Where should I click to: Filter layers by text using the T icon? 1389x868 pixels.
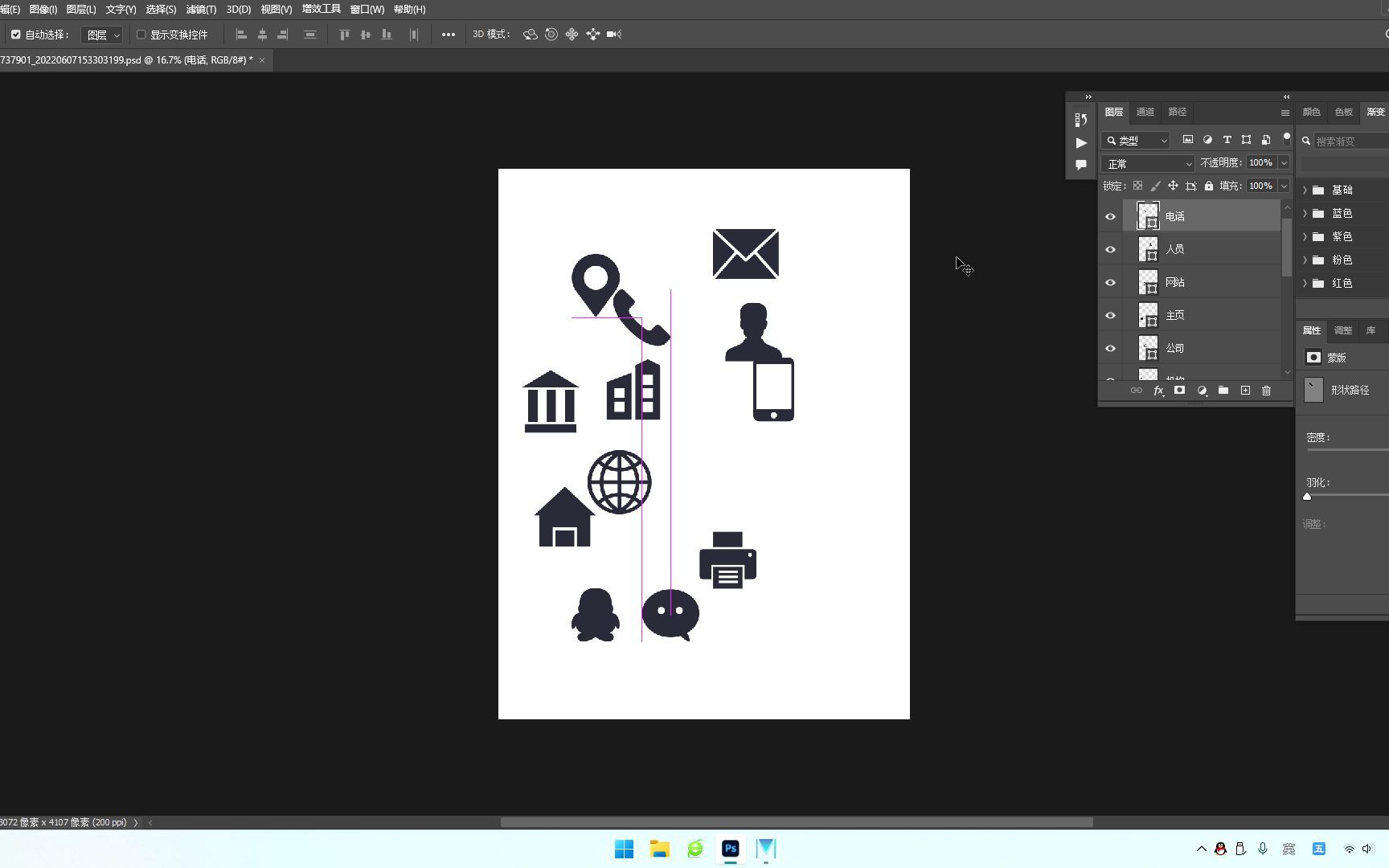(1227, 139)
